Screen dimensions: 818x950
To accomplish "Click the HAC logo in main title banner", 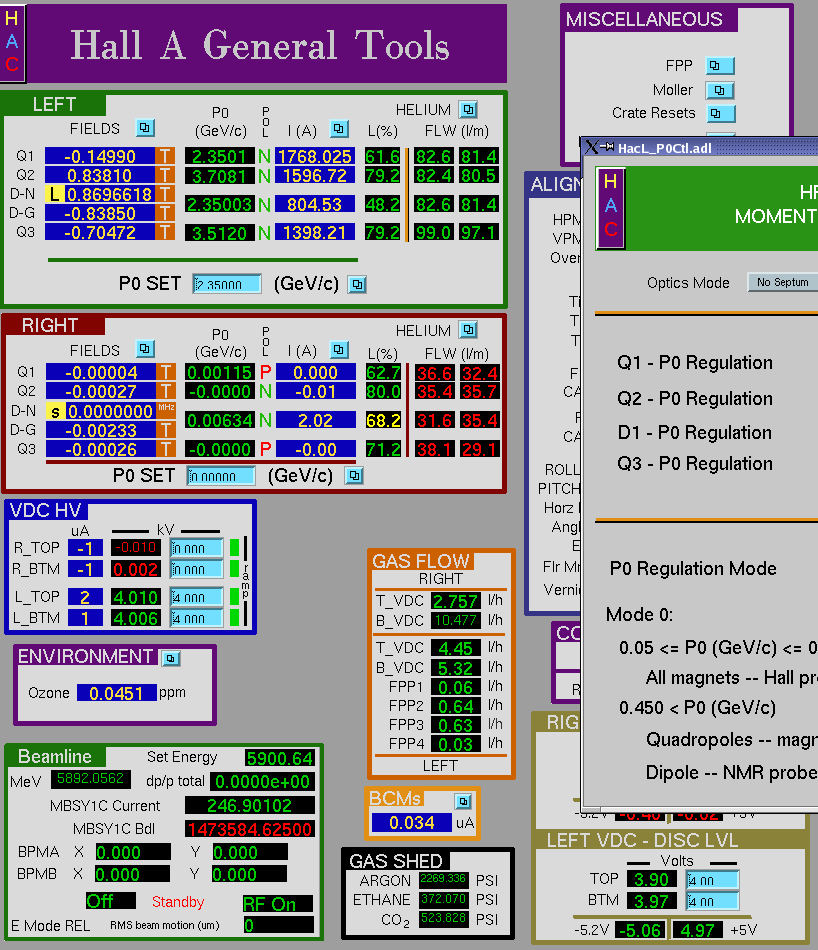I will (x=12, y=42).
